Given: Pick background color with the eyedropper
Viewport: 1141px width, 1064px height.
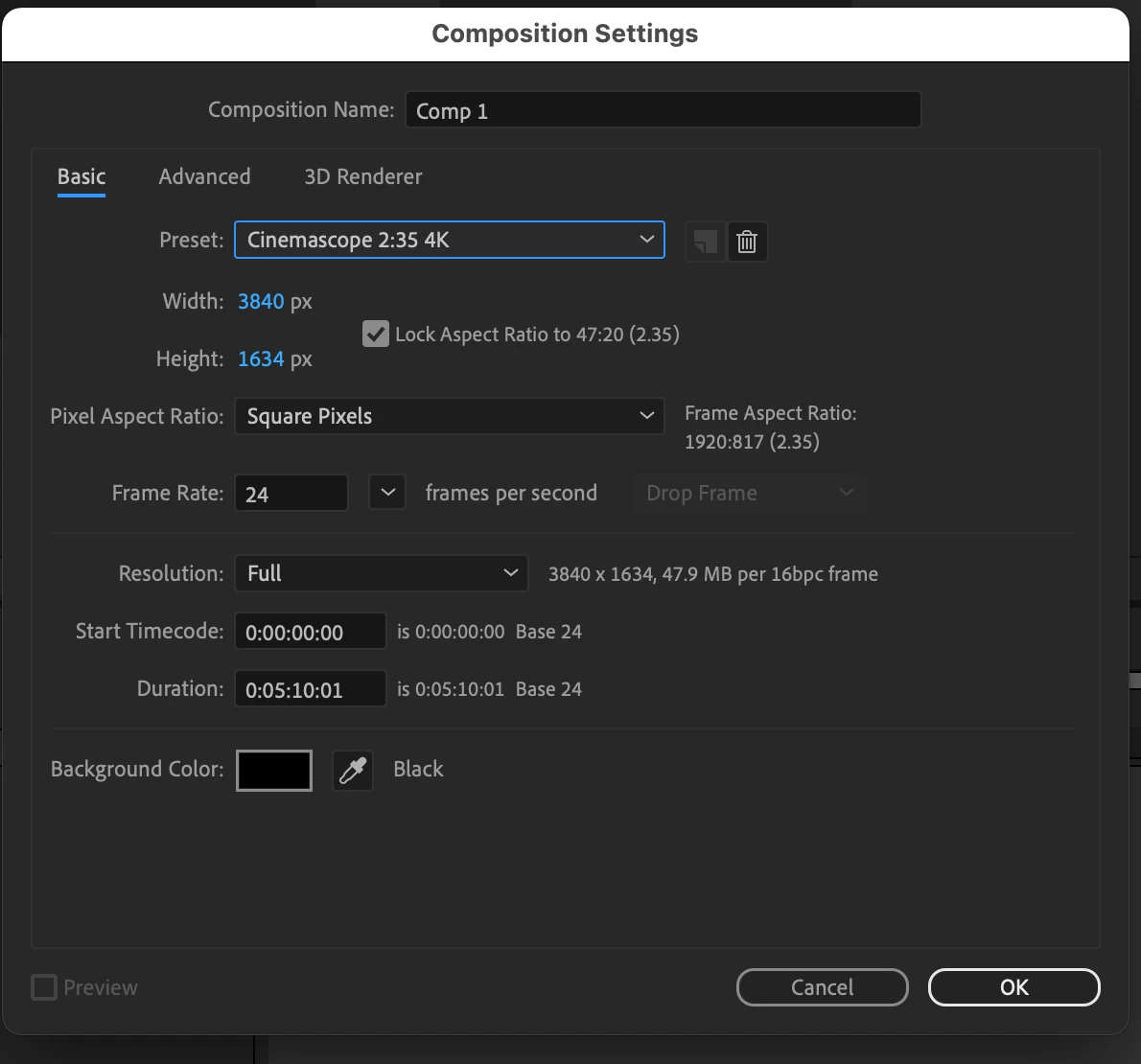Looking at the screenshot, I should pyautogui.click(x=353, y=770).
